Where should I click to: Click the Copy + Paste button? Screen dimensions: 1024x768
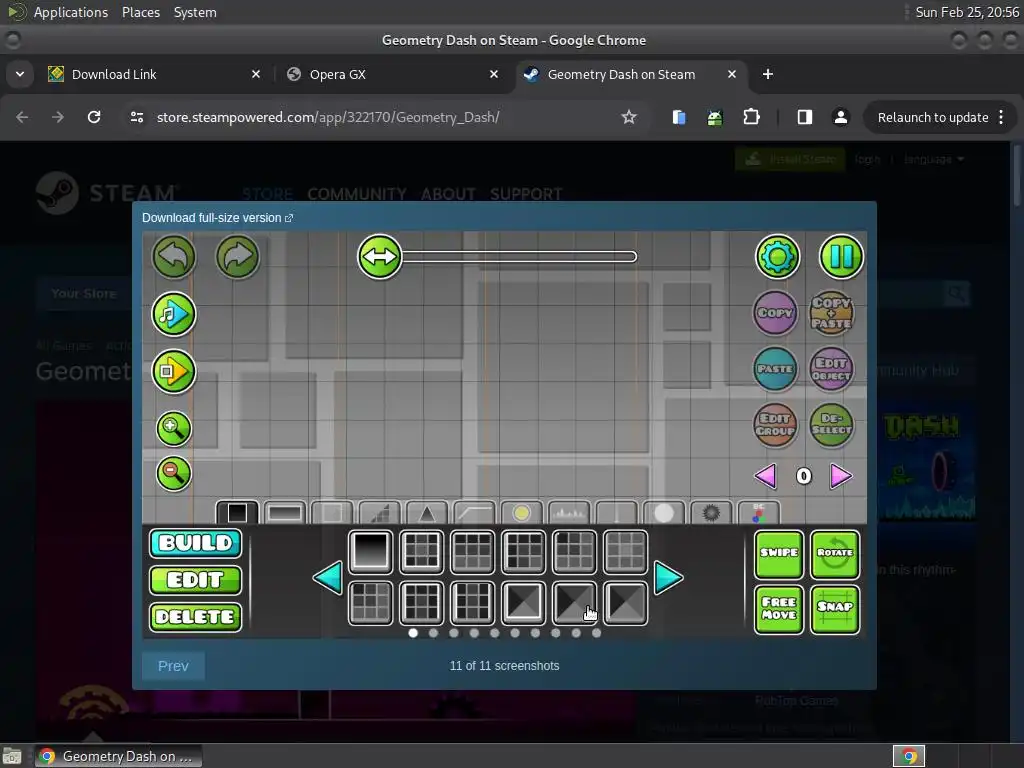tap(831, 313)
